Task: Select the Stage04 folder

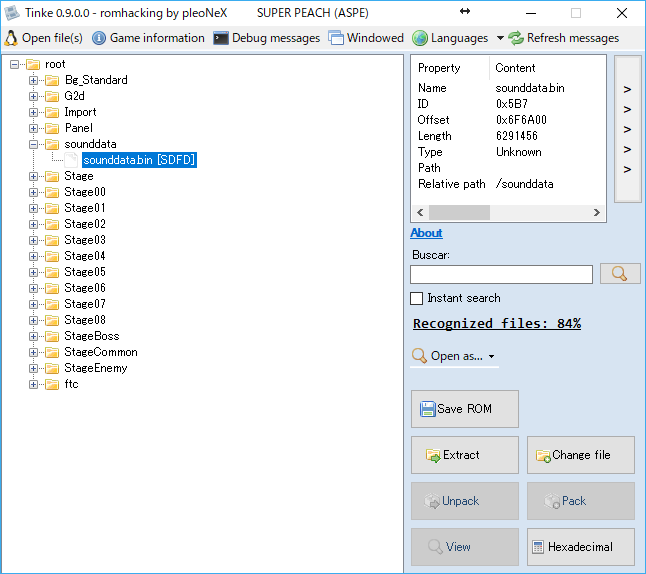Action: tap(85, 256)
